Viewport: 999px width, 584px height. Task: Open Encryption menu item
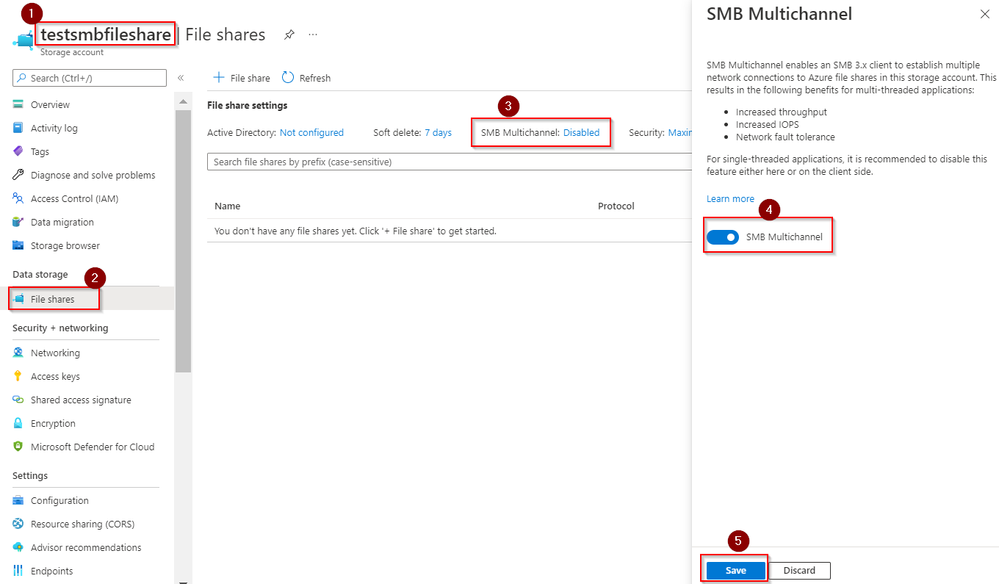(x=53, y=424)
